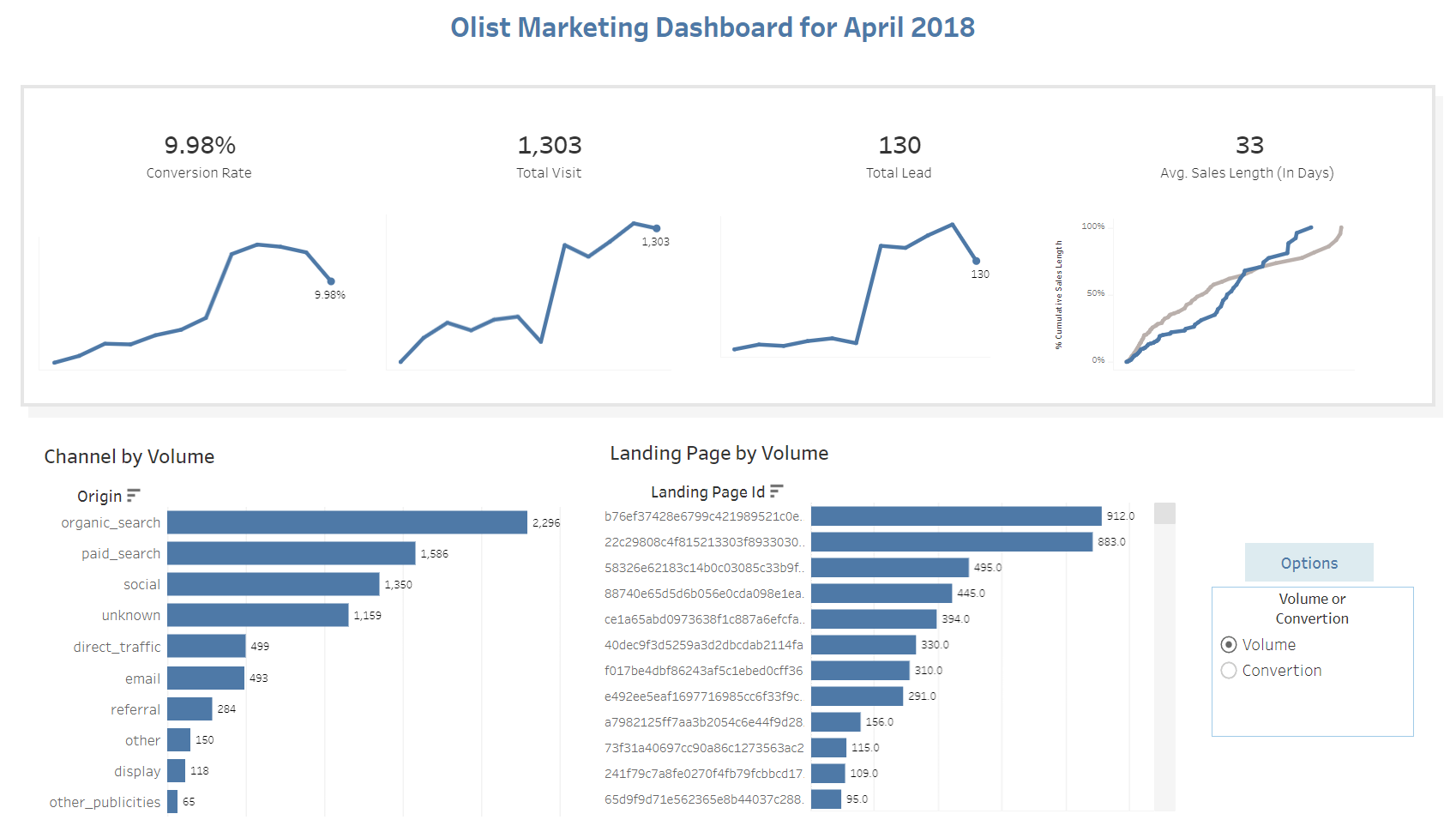Screen dimensions: 1456x838
Task: Click the organic_search bar
Action: 347,522
